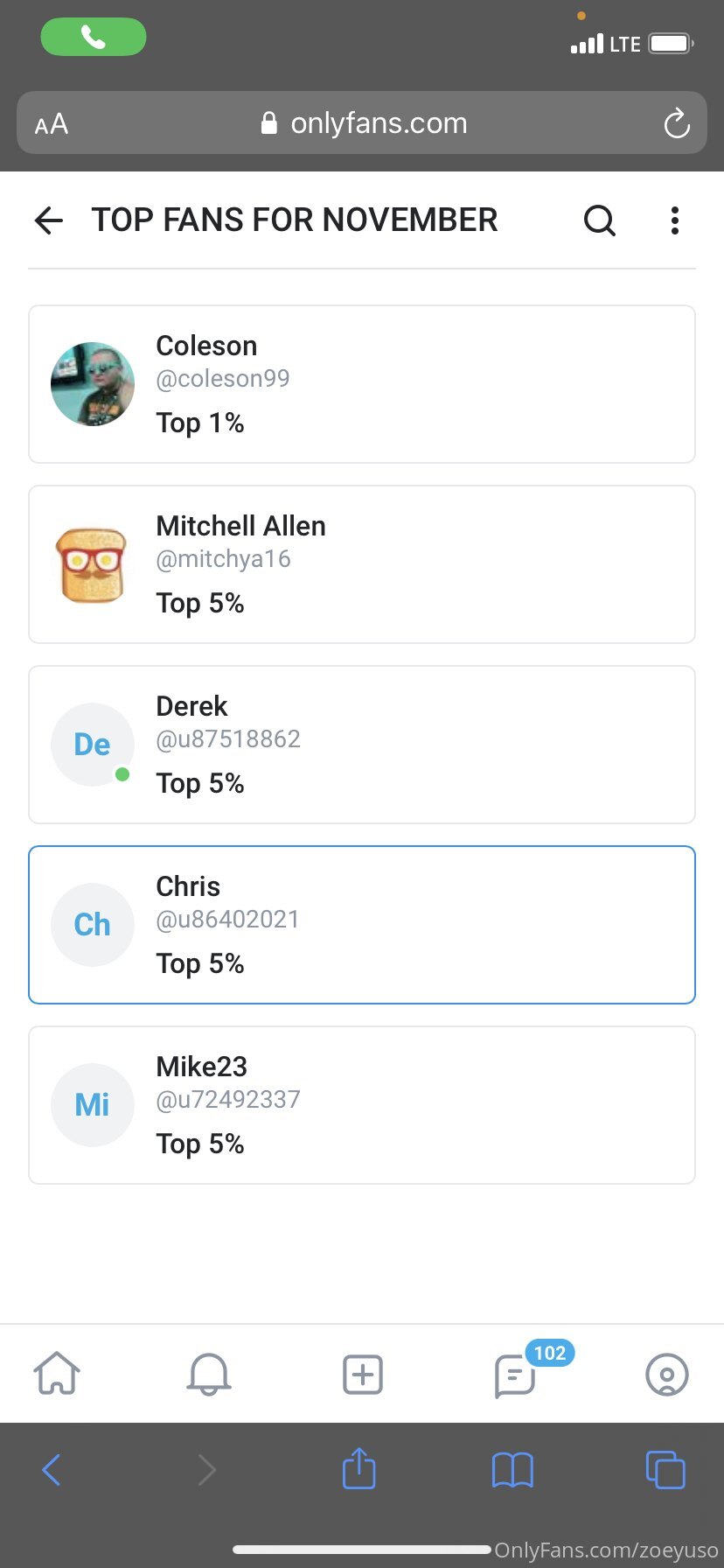Tap Safari back chevron
Viewport: 724px width, 1568px height.
52,1470
